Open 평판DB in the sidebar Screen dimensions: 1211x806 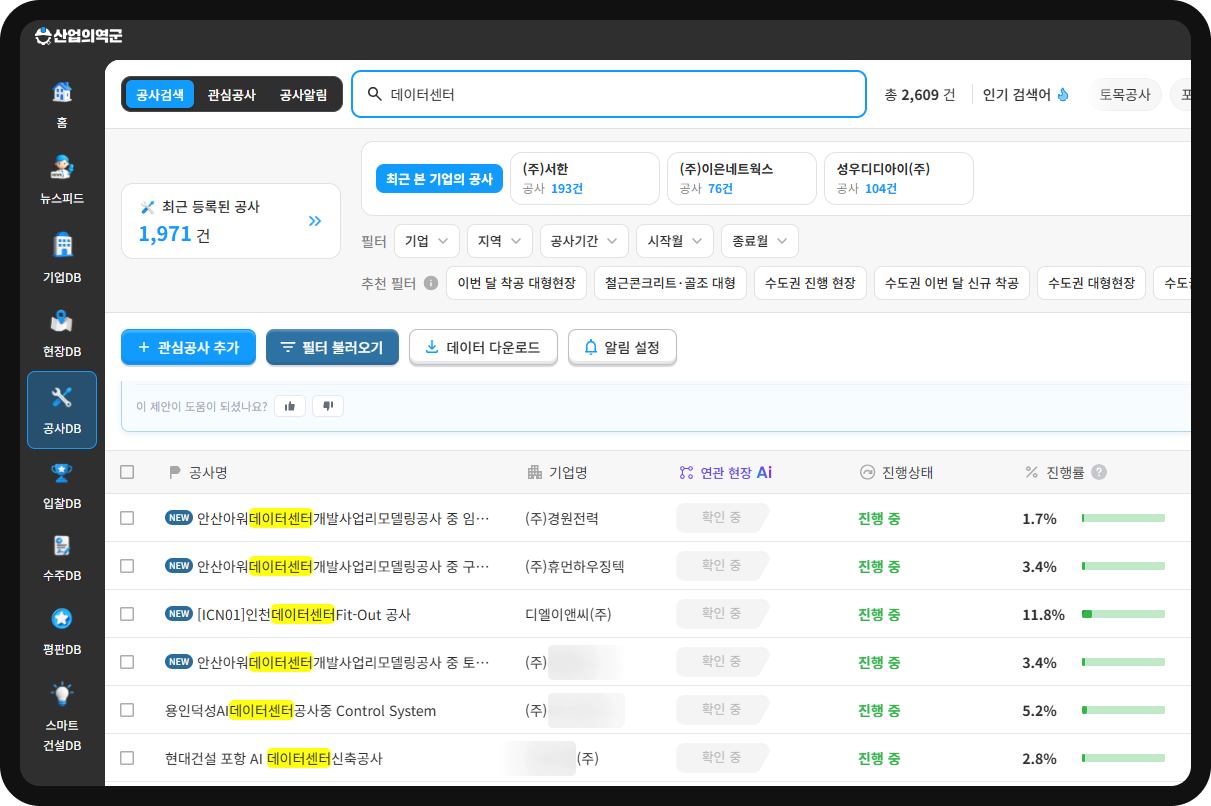pyautogui.click(x=62, y=632)
